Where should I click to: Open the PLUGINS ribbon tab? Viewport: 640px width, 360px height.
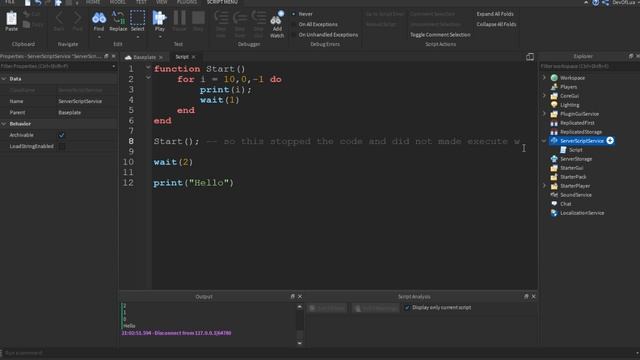click(x=187, y=2)
